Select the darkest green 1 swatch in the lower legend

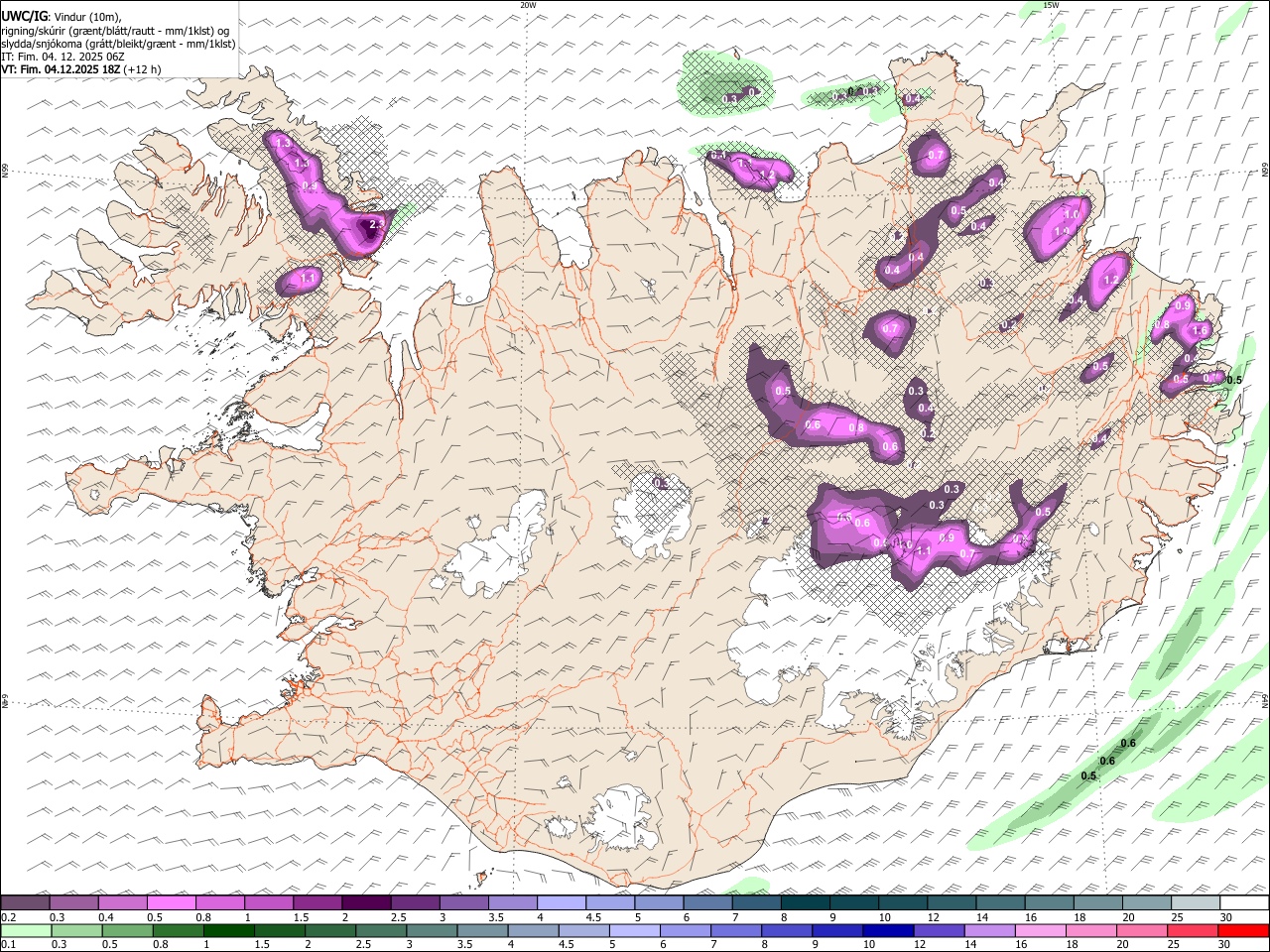pos(228,930)
